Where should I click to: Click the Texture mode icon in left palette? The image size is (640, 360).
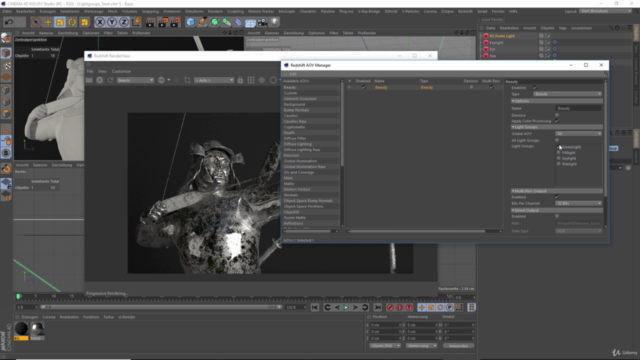(6, 65)
